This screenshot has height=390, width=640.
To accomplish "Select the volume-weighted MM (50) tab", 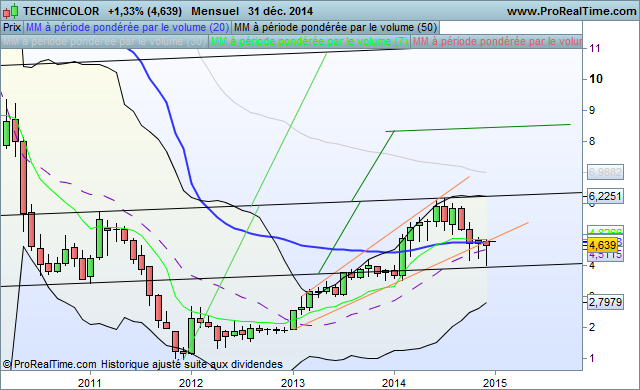I will point(336,27).
